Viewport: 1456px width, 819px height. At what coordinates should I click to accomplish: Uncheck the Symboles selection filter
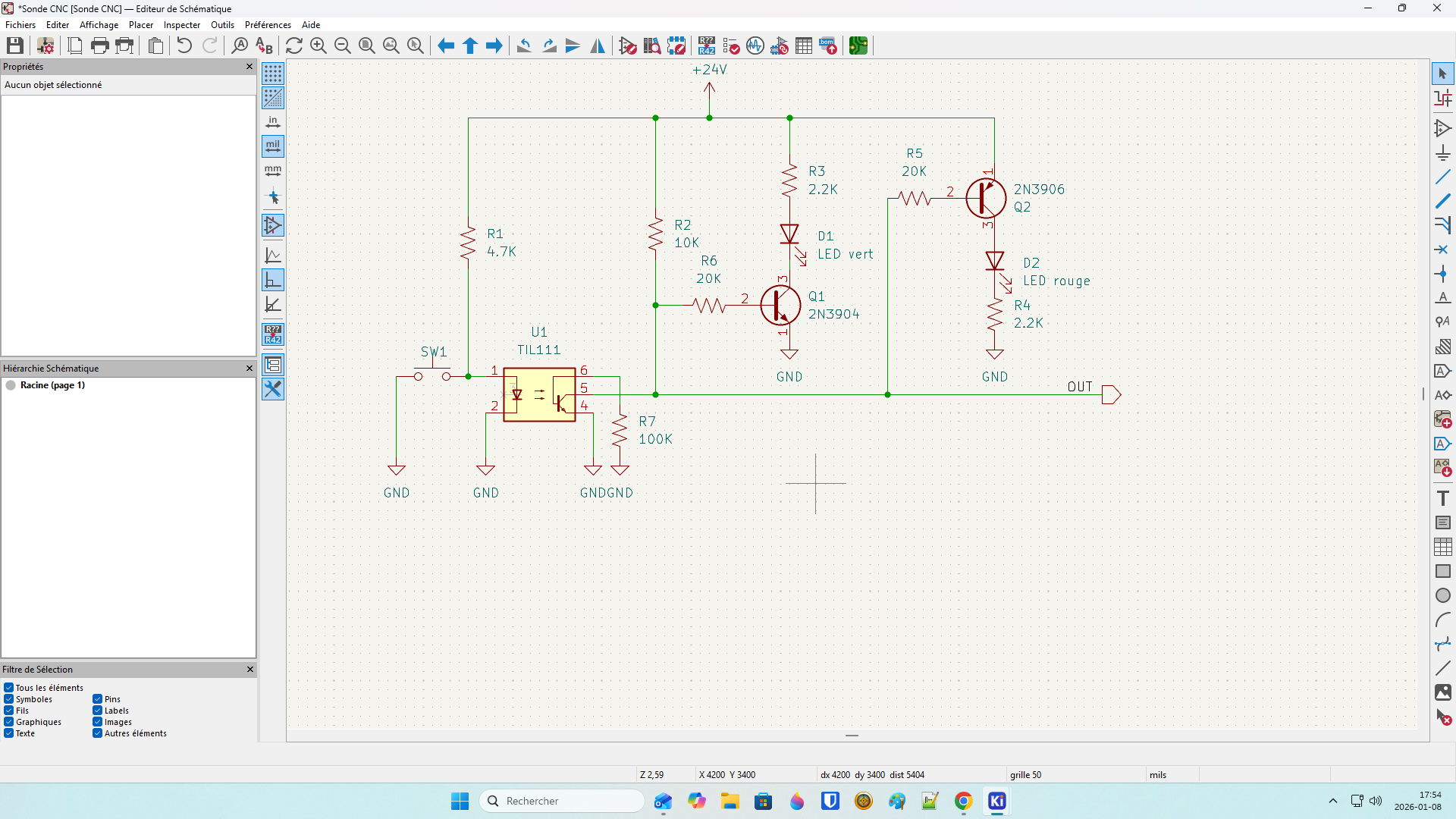9,699
